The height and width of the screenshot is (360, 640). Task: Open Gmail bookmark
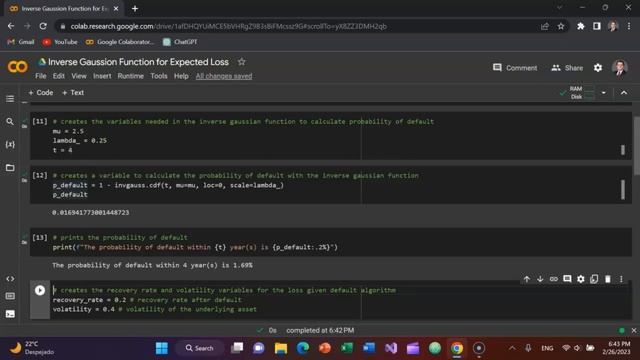click(x=21, y=42)
